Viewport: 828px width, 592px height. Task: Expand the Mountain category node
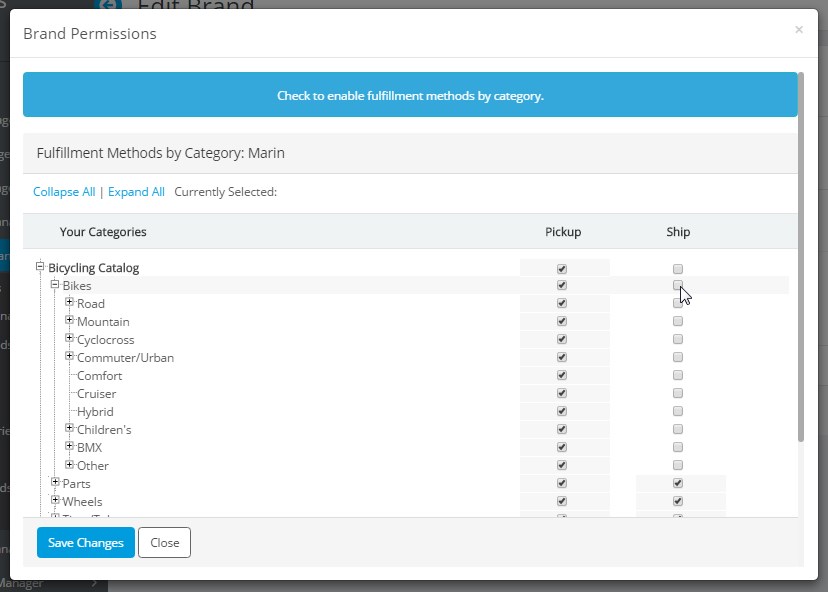[x=70, y=321]
